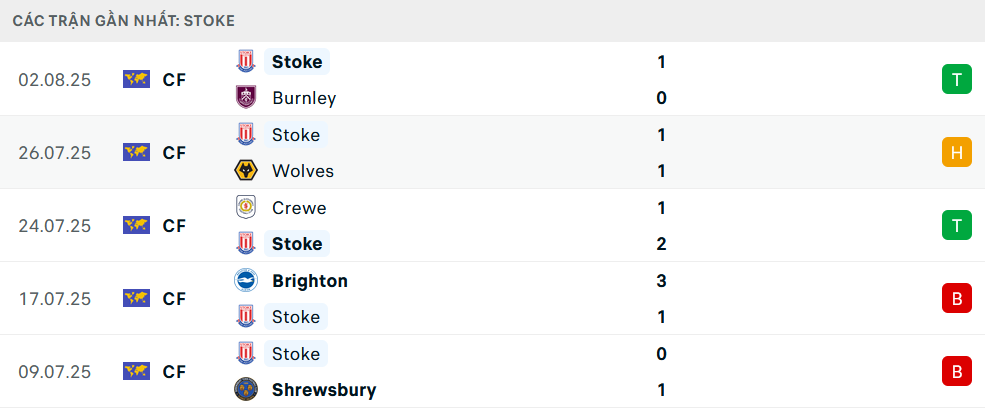Click the red B badge for Brighton match

coord(957,298)
